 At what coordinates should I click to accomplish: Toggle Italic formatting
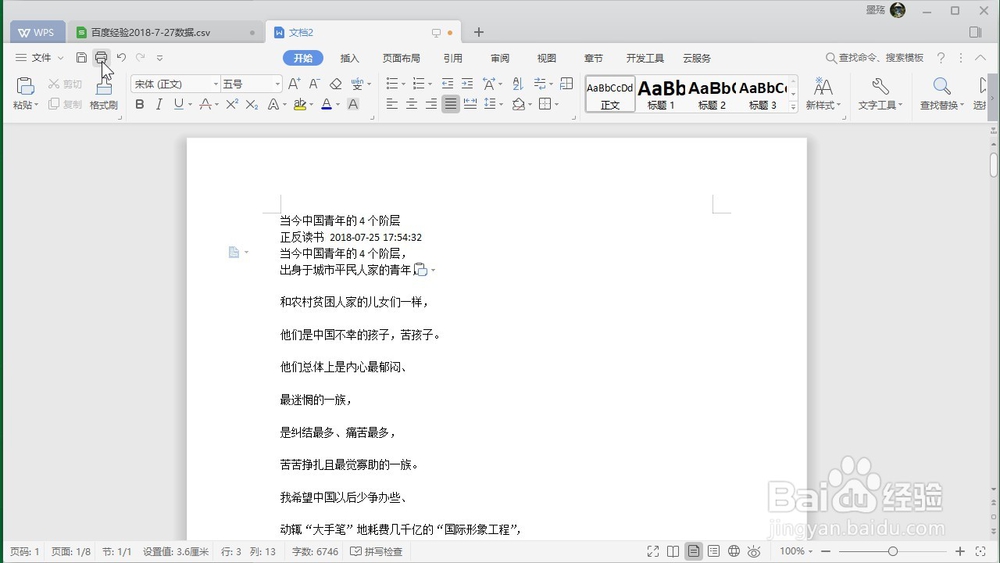pos(159,104)
